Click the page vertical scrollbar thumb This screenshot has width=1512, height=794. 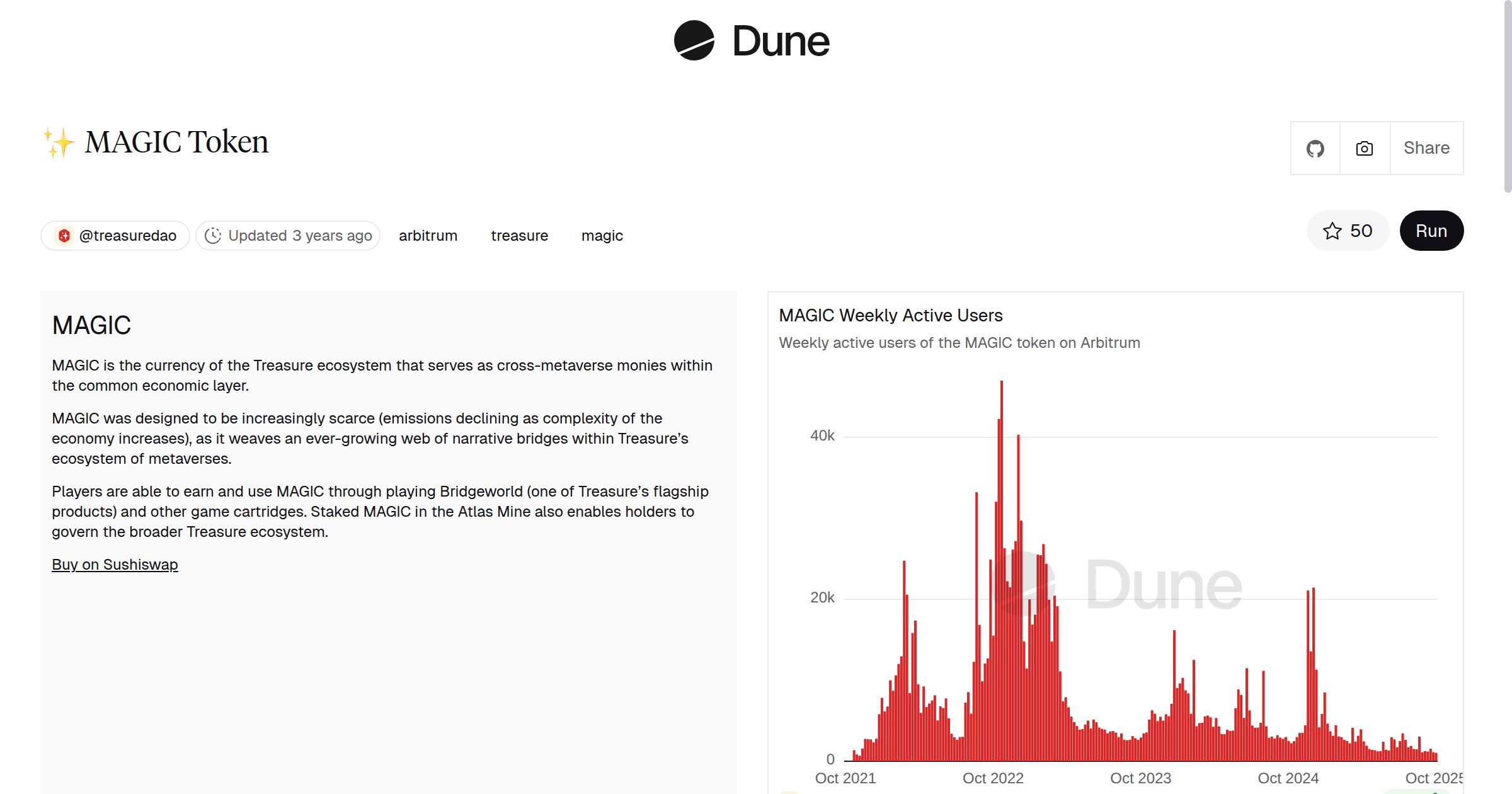[x=1507, y=95]
